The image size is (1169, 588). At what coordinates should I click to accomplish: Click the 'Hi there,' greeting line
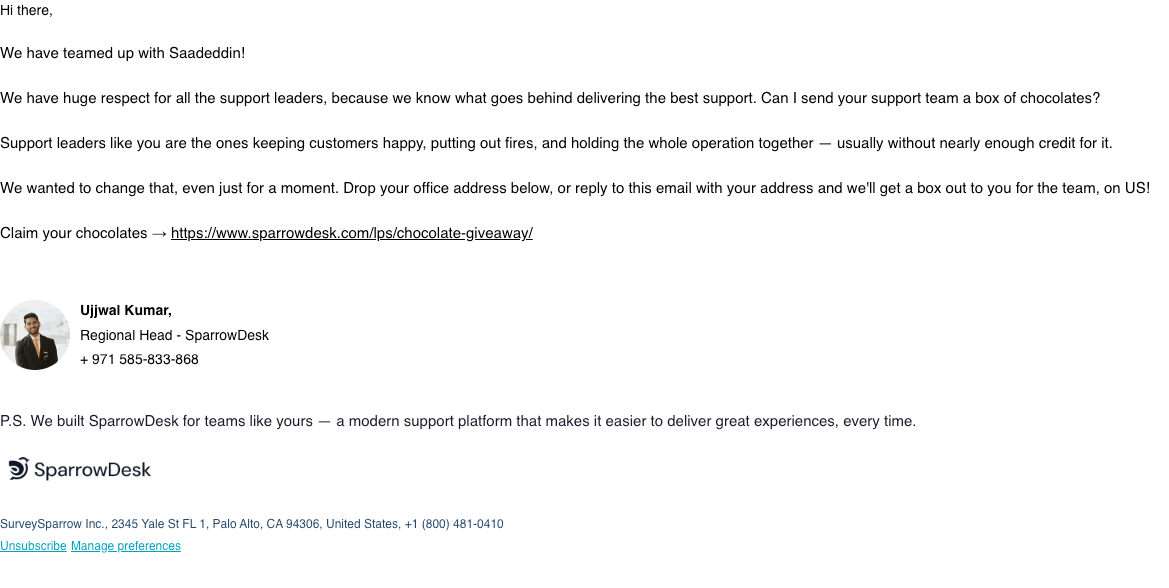pos(26,10)
